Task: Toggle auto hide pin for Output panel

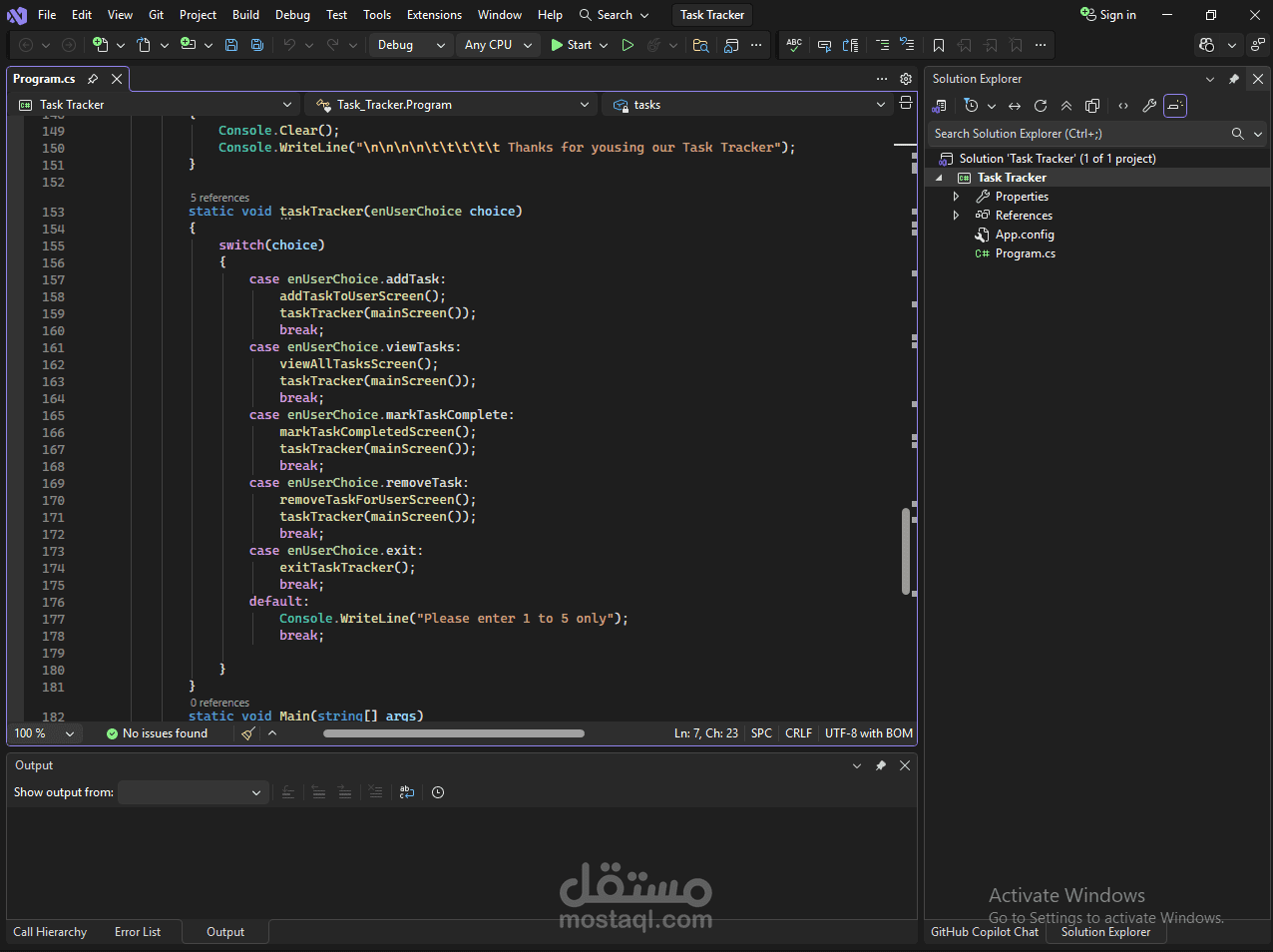Action: point(881,765)
